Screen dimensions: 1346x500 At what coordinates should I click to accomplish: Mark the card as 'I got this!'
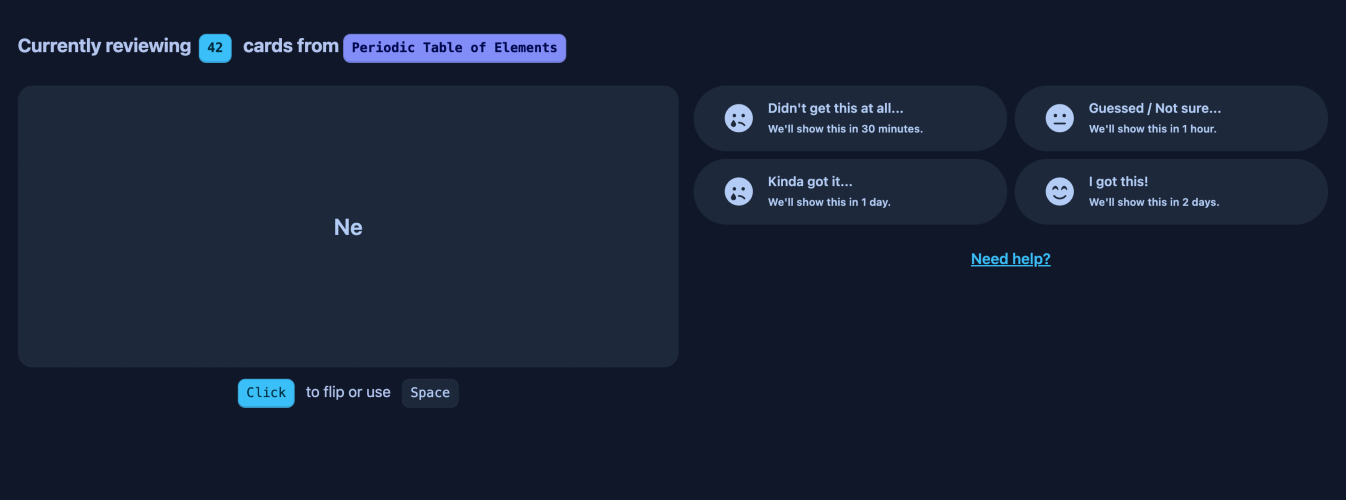tap(1118, 181)
